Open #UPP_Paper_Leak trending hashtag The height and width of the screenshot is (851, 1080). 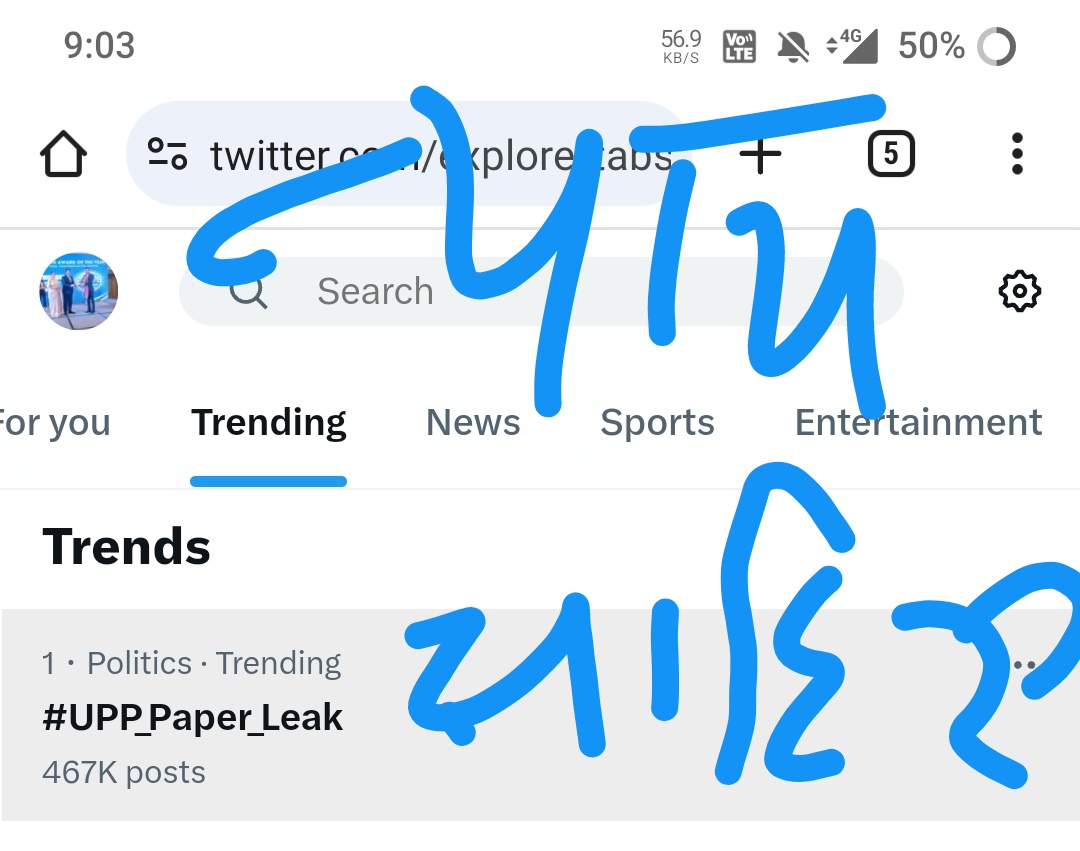click(x=192, y=717)
